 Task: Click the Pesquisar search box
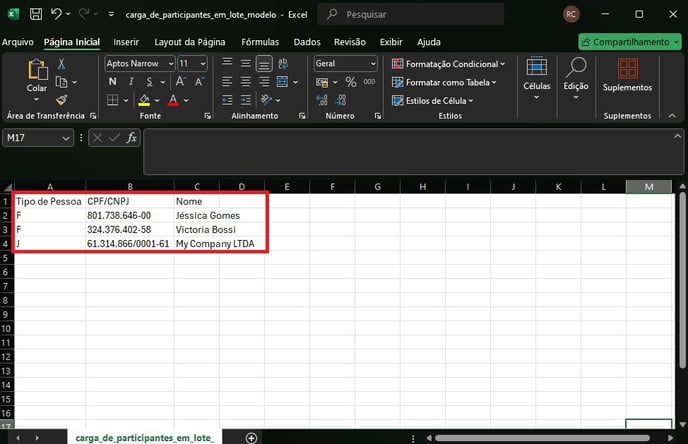click(x=411, y=14)
